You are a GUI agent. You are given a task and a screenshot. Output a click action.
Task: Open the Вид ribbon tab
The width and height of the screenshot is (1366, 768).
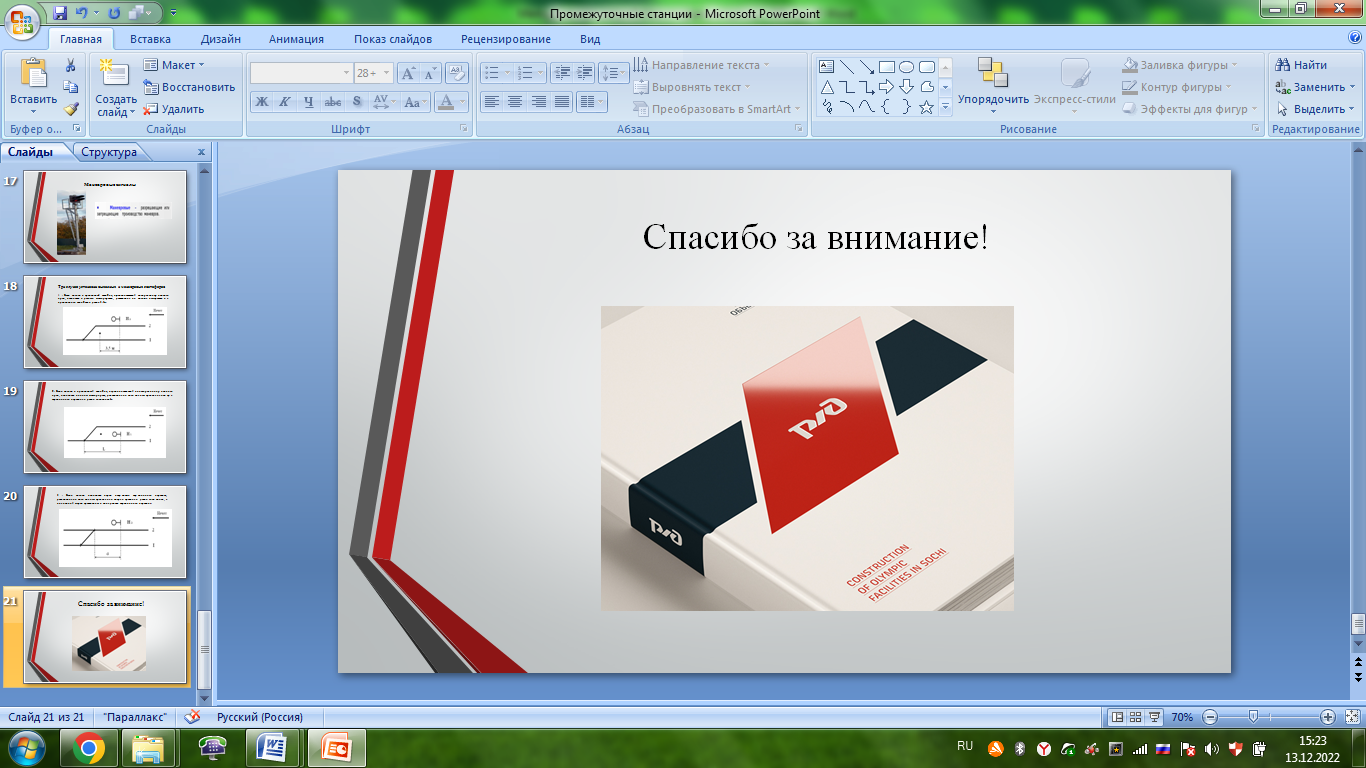click(x=590, y=39)
